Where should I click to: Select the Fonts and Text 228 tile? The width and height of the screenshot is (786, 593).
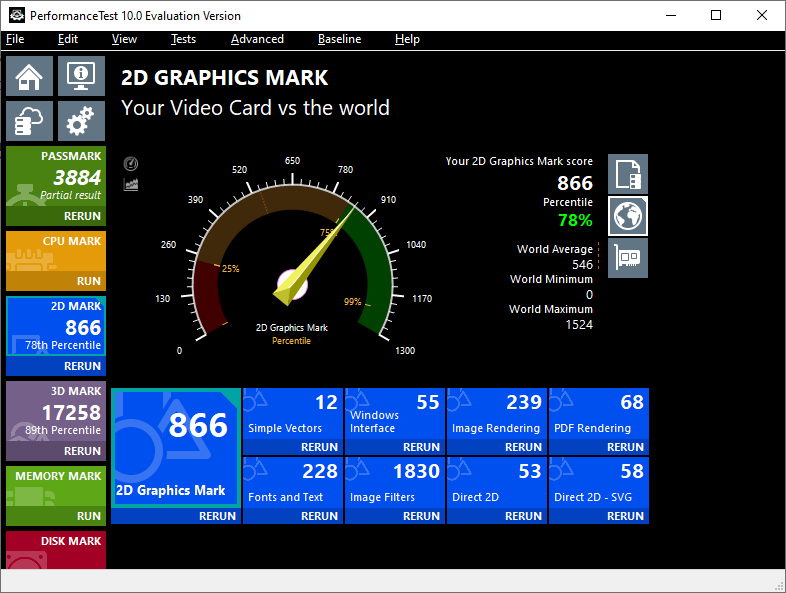[x=293, y=483]
